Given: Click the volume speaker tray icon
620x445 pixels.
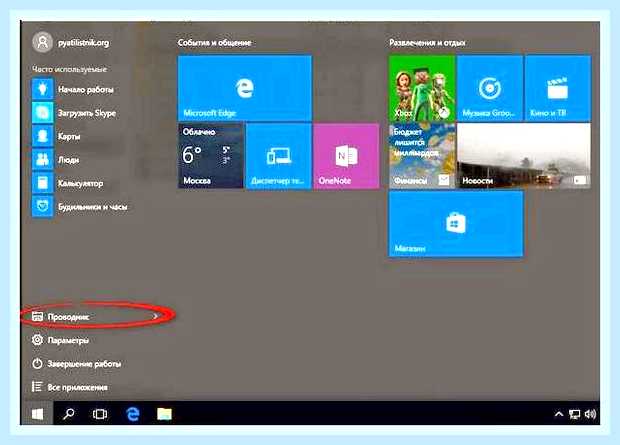Looking at the screenshot, I should click(590, 414).
